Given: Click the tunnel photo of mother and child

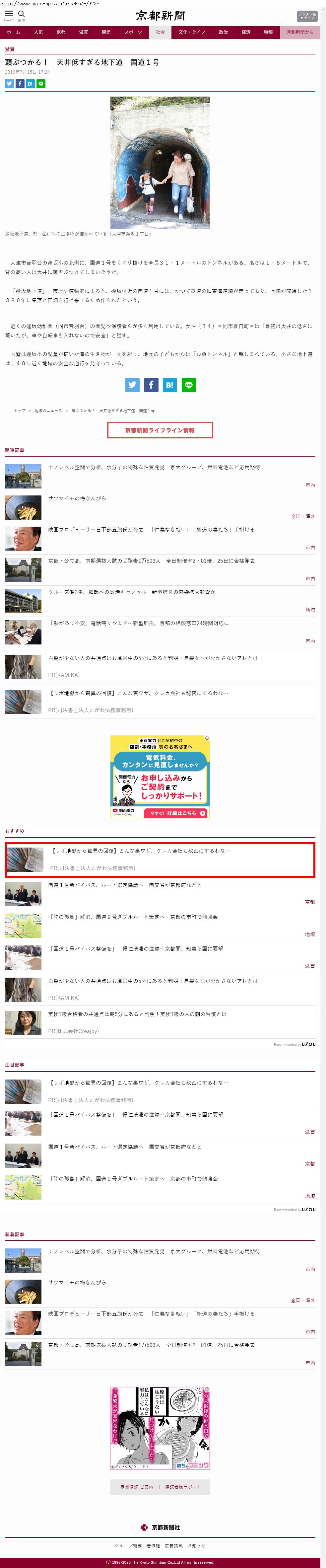Looking at the screenshot, I should 160,163.
